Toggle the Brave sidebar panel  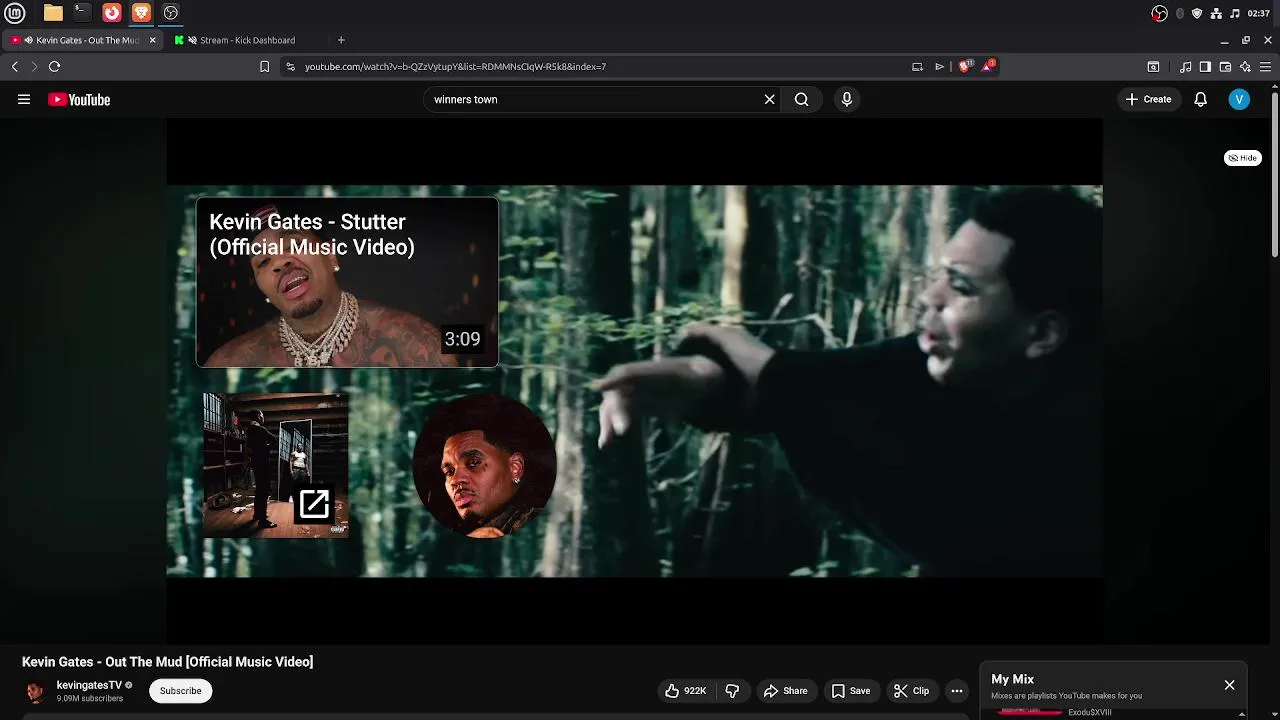[1205, 66]
